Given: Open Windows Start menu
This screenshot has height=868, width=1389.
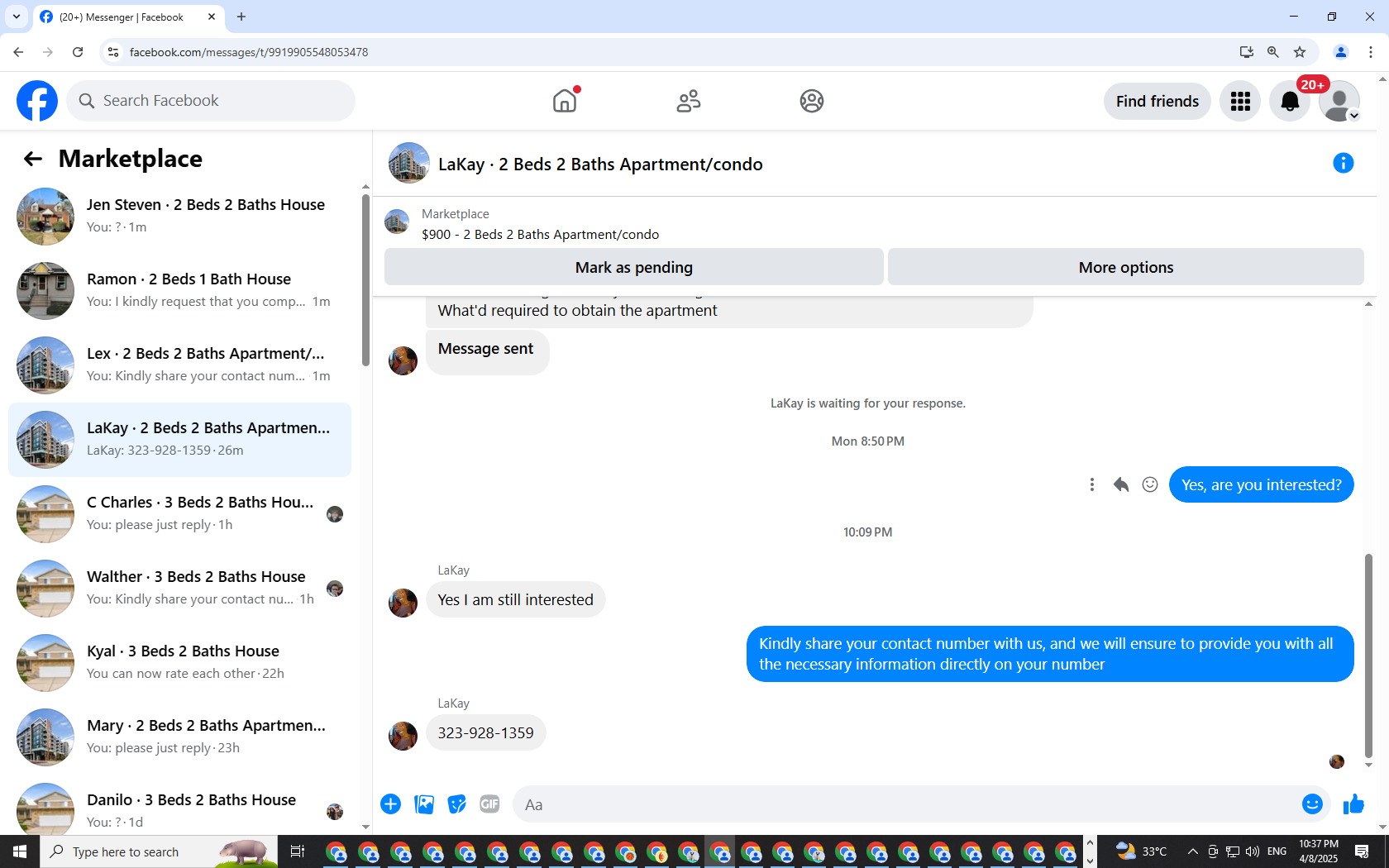Looking at the screenshot, I should pyautogui.click(x=20, y=851).
